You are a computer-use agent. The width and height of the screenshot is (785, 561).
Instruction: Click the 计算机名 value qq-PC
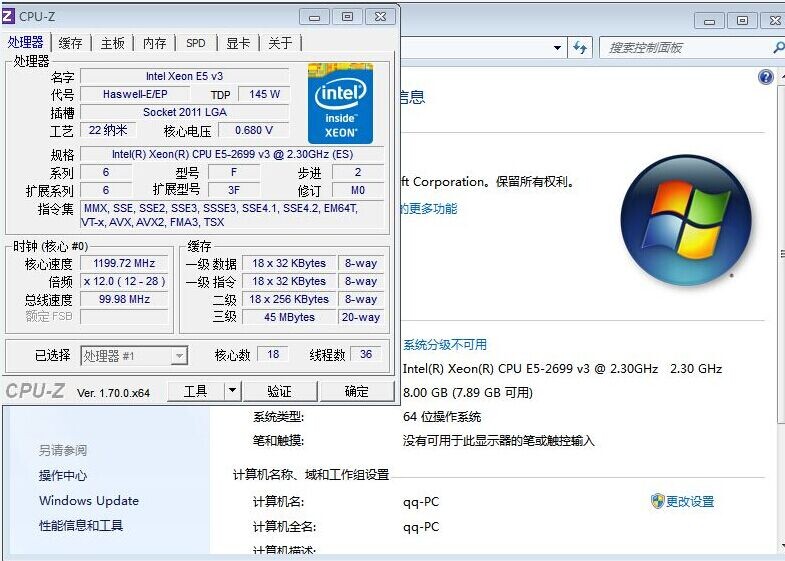[x=421, y=501]
